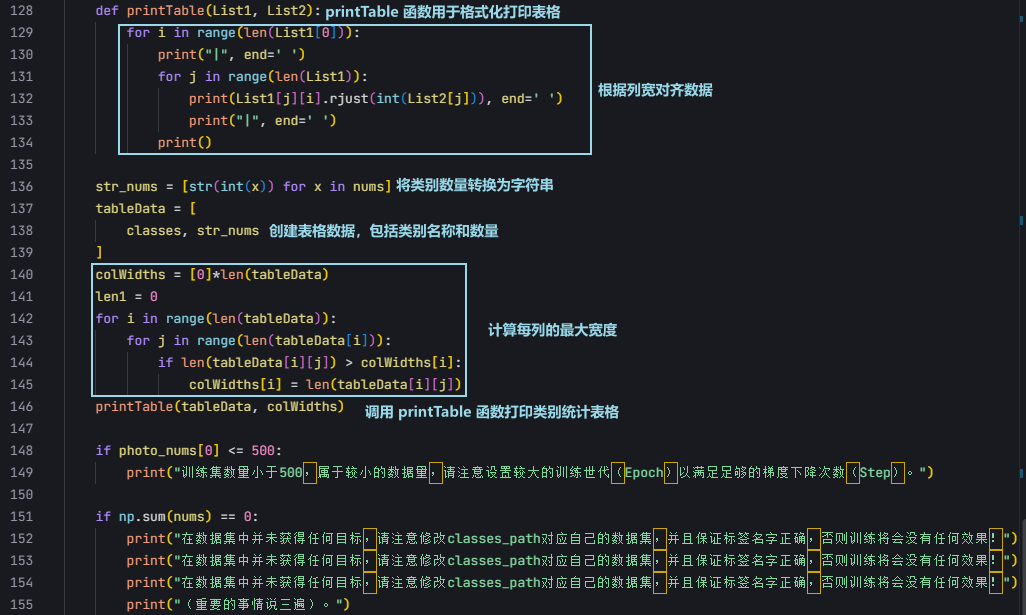Click the print("|", end=' ') on line 130
The height and width of the screenshot is (615, 1026).
click(231, 55)
